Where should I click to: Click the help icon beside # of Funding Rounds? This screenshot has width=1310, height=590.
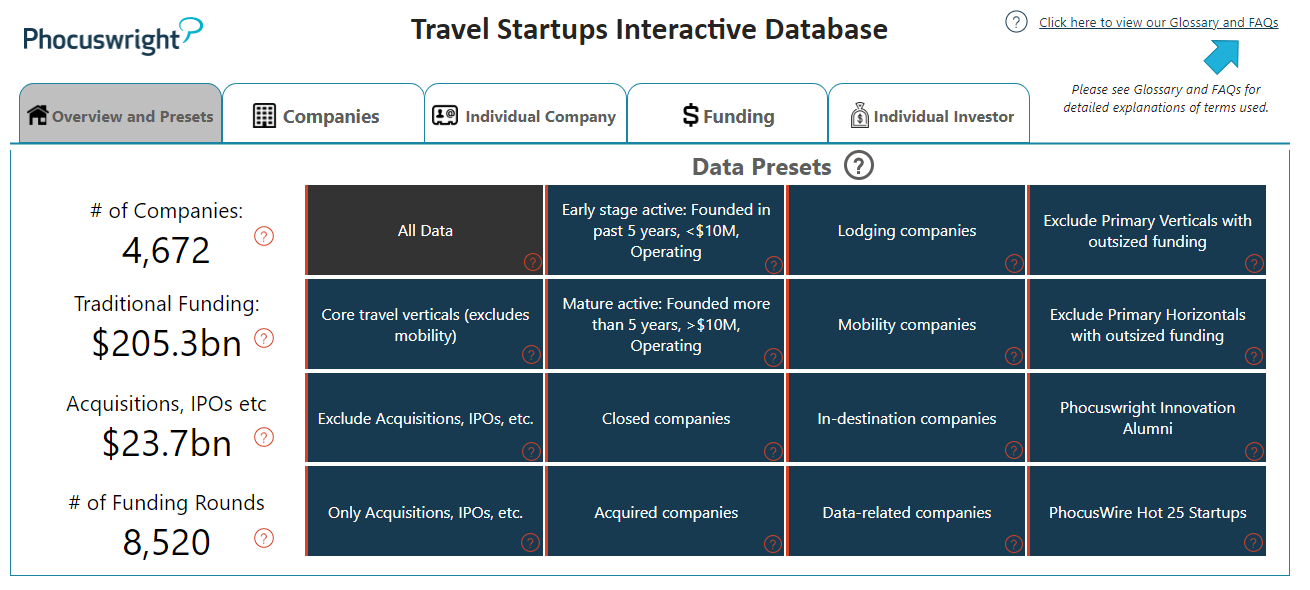[264, 537]
